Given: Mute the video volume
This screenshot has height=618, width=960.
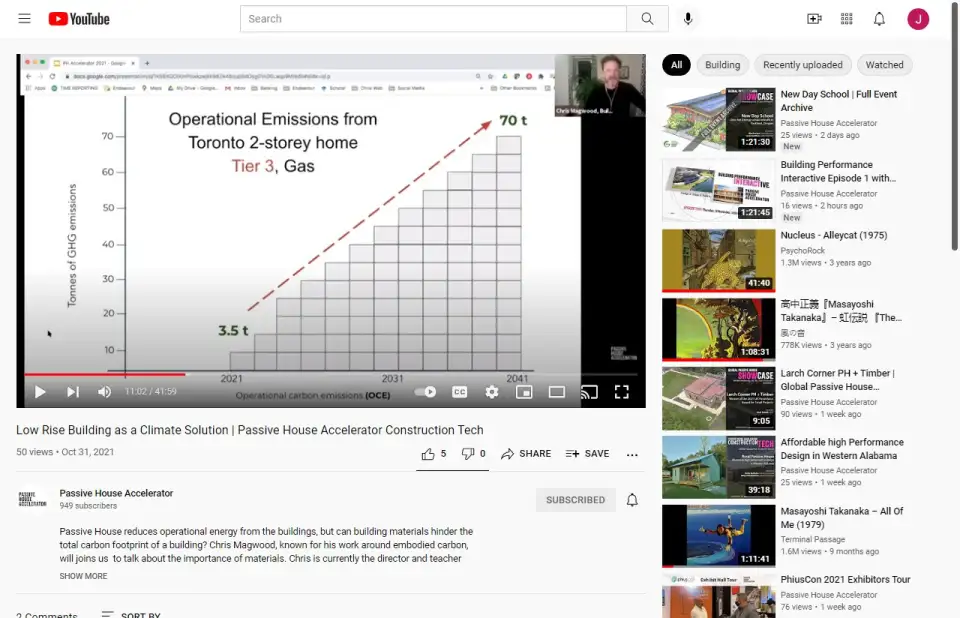Looking at the screenshot, I should [x=104, y=392].
